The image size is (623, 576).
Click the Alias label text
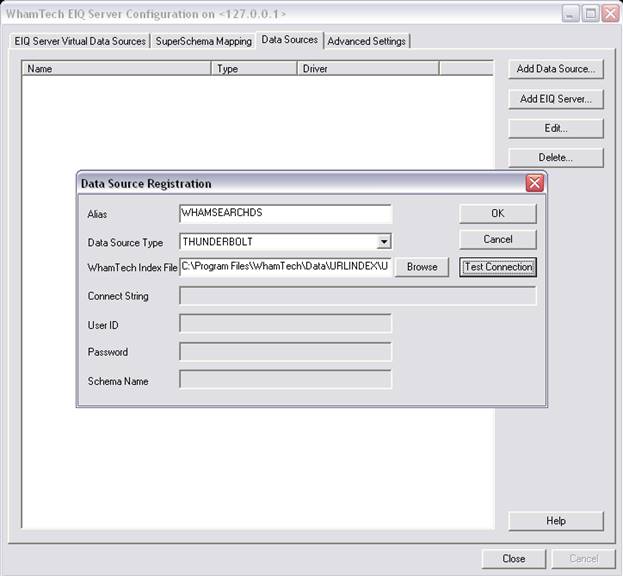tap(97, 215)
